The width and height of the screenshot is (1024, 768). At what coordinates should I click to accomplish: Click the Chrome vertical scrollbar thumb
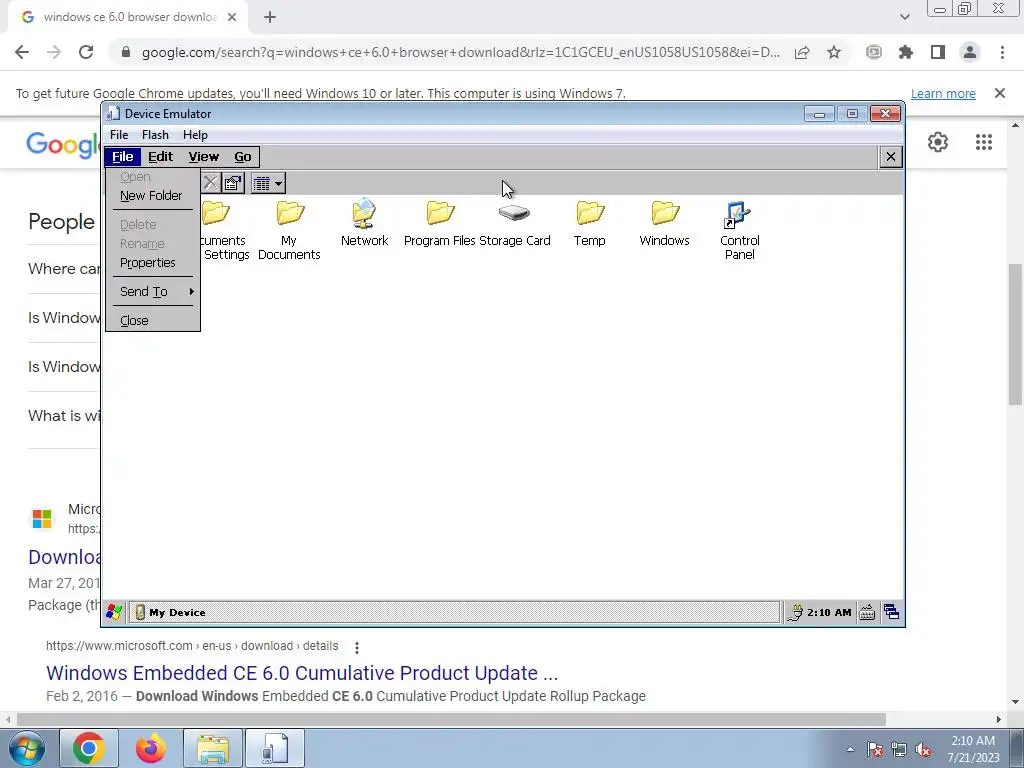1015,334
